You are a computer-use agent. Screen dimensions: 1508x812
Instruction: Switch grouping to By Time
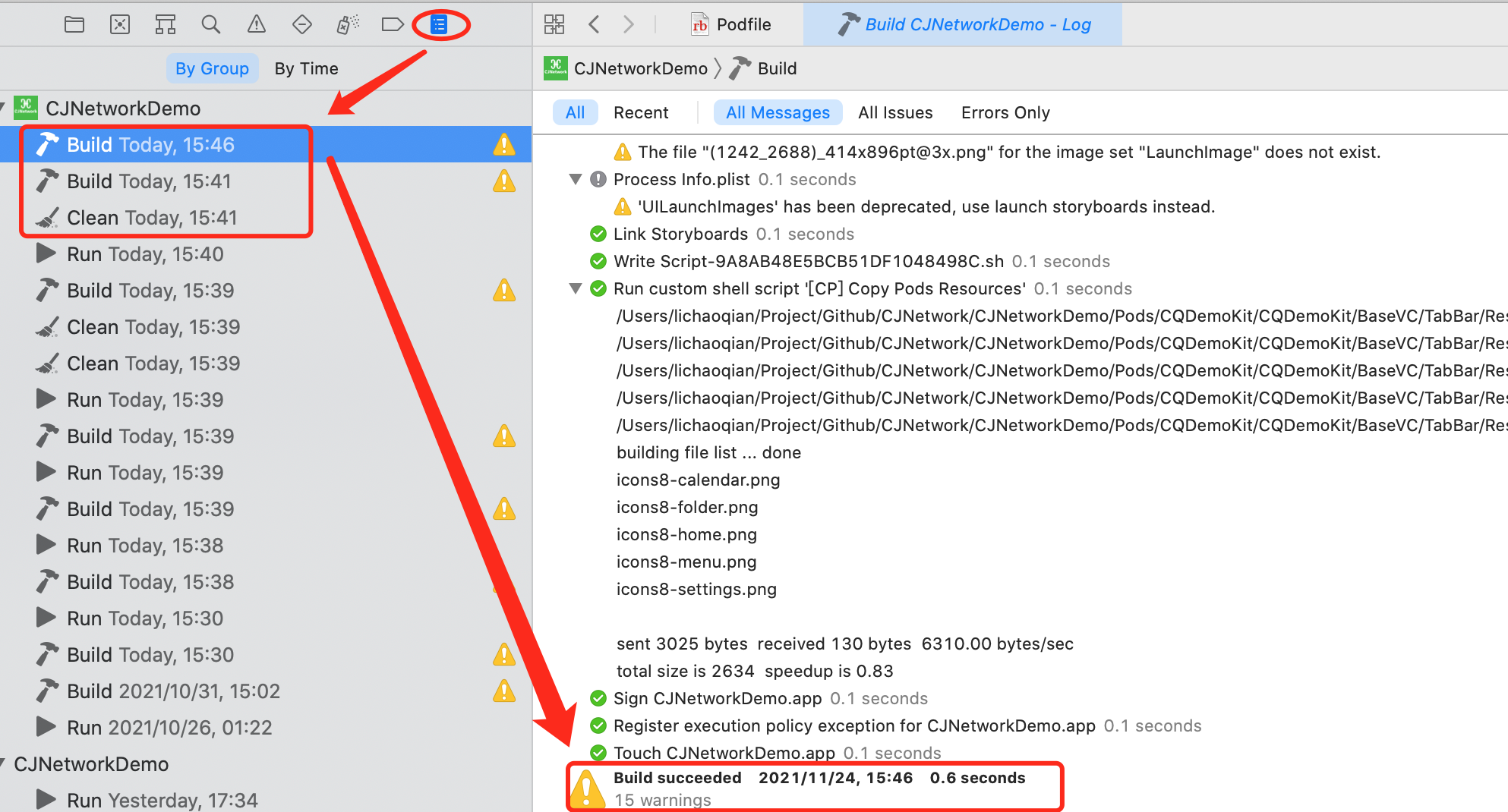tap(307, 68)
